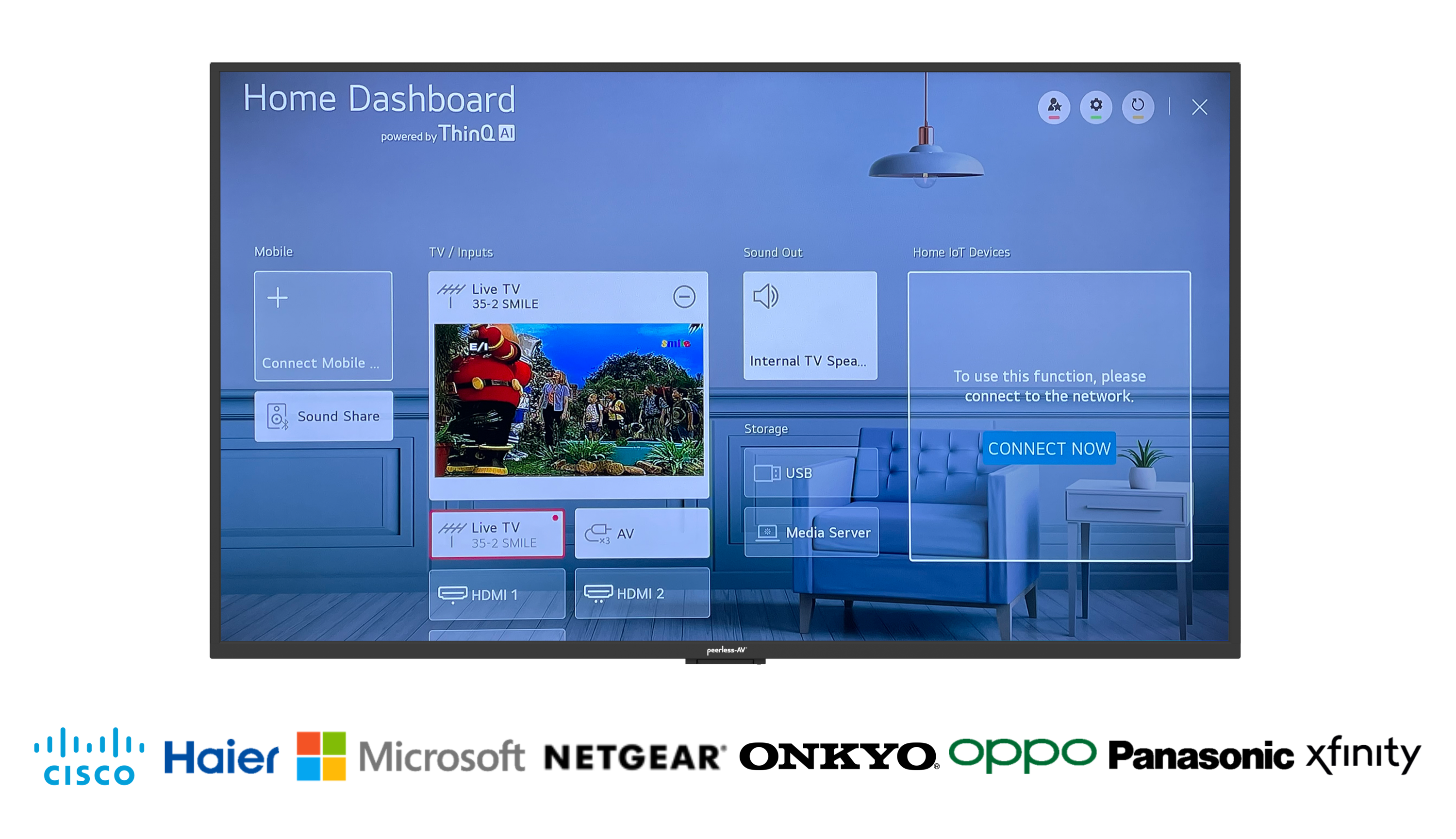Click the peerless-AV bezel label
The width and height of the screenshot is (1456, 839).
pos(726,650)
